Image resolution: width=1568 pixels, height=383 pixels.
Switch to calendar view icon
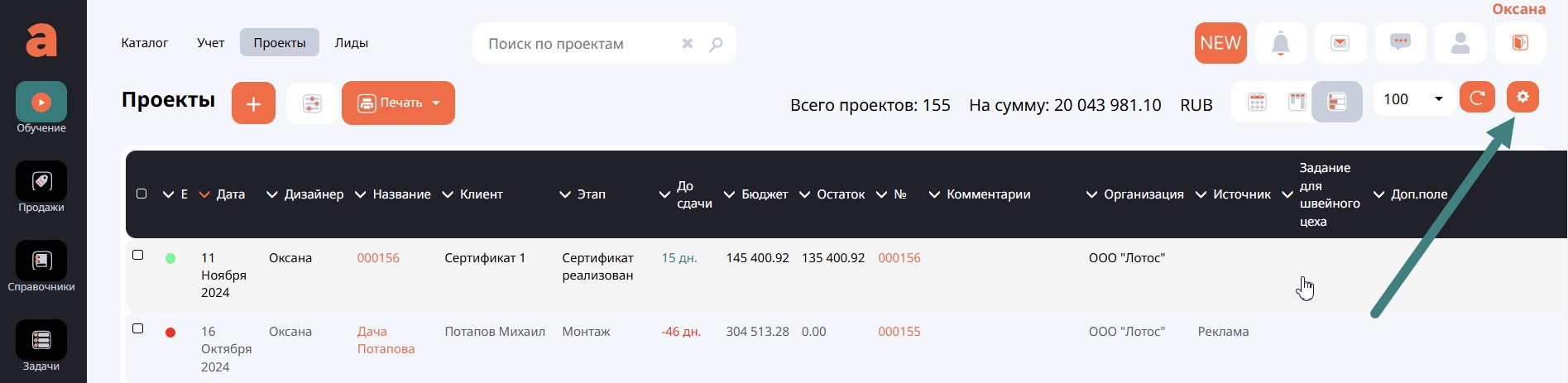click(1257, 102)
